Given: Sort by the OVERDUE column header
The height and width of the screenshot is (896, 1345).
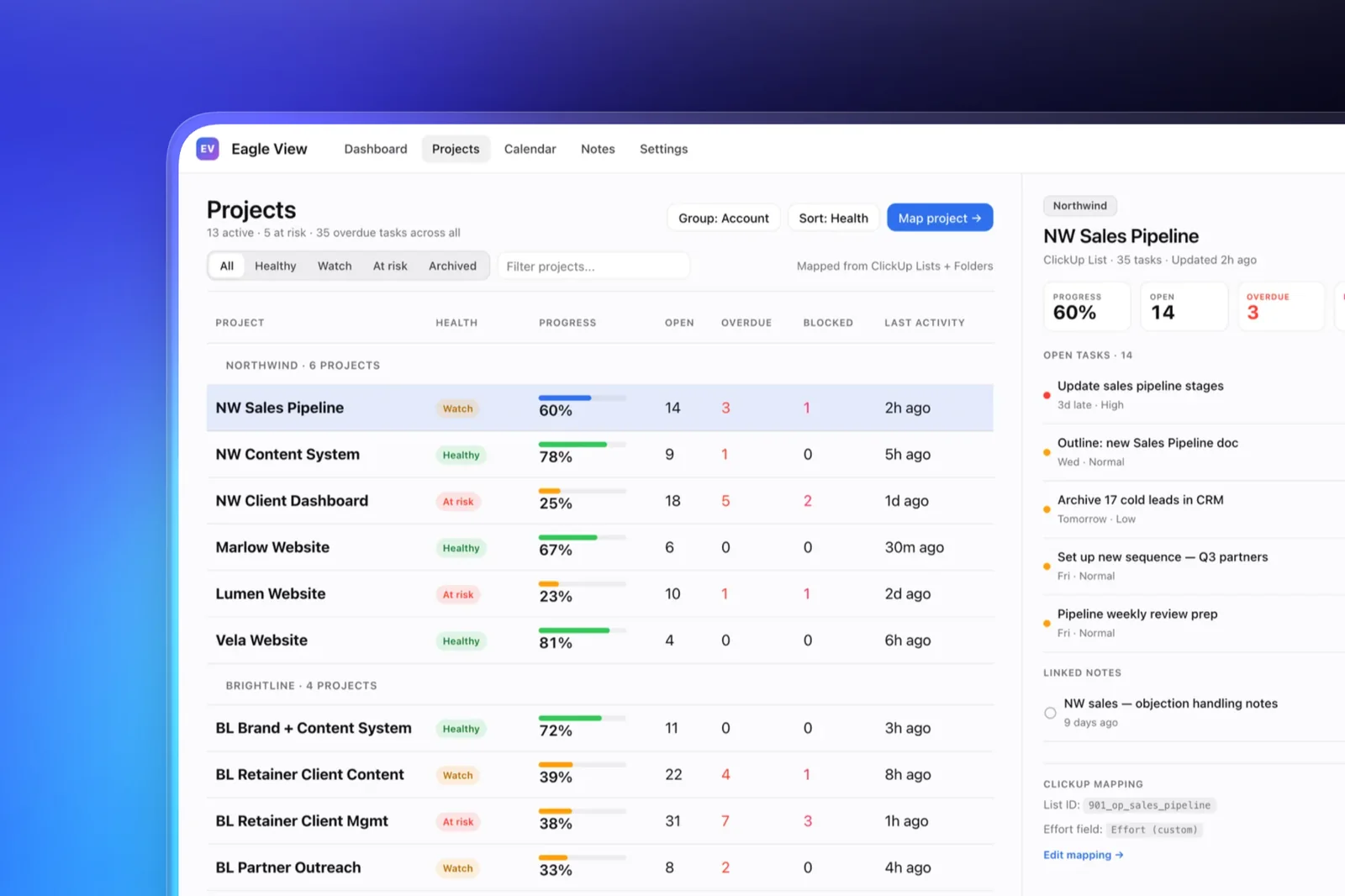Looking at the screenshot, I should (x=746, y=323).
